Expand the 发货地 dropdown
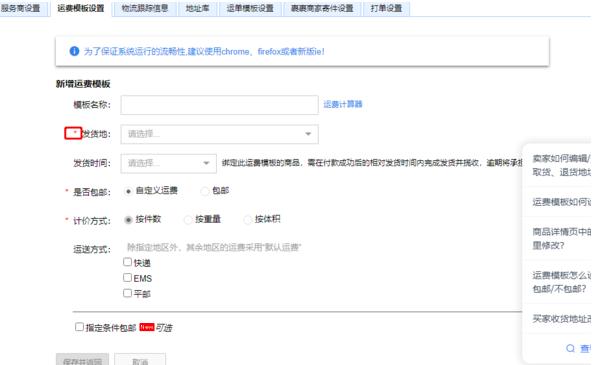The width and height of the screenshot is (600, 365). 219,134
